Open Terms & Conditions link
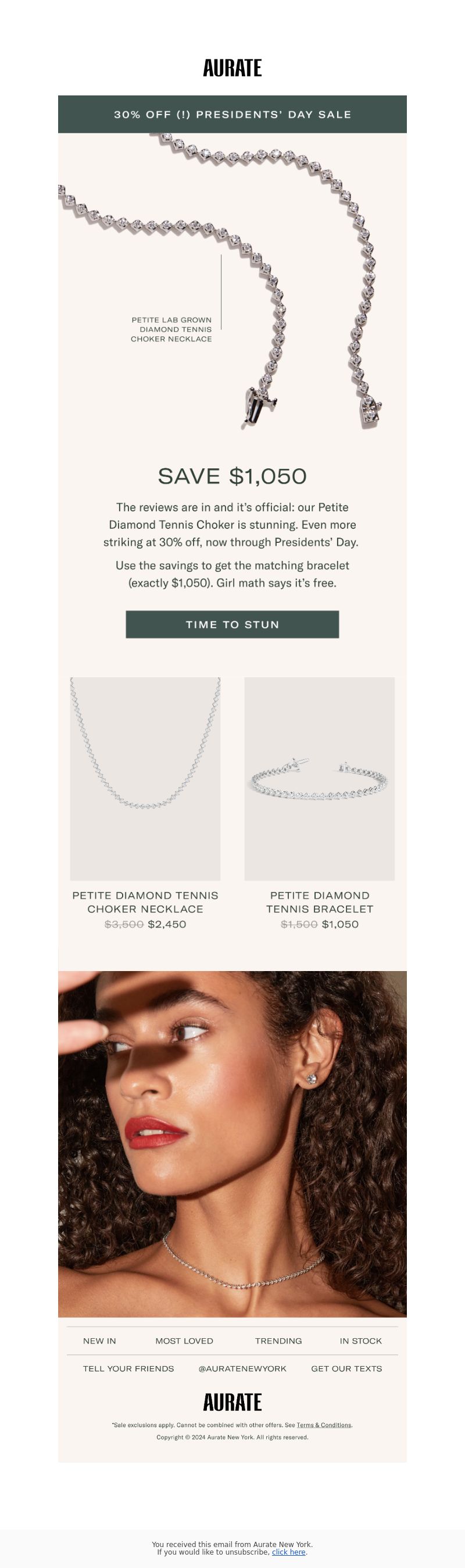Image resolution: width=465 pixels, height=1568 pixels. pyautogui.click(x=324, y=1425)
